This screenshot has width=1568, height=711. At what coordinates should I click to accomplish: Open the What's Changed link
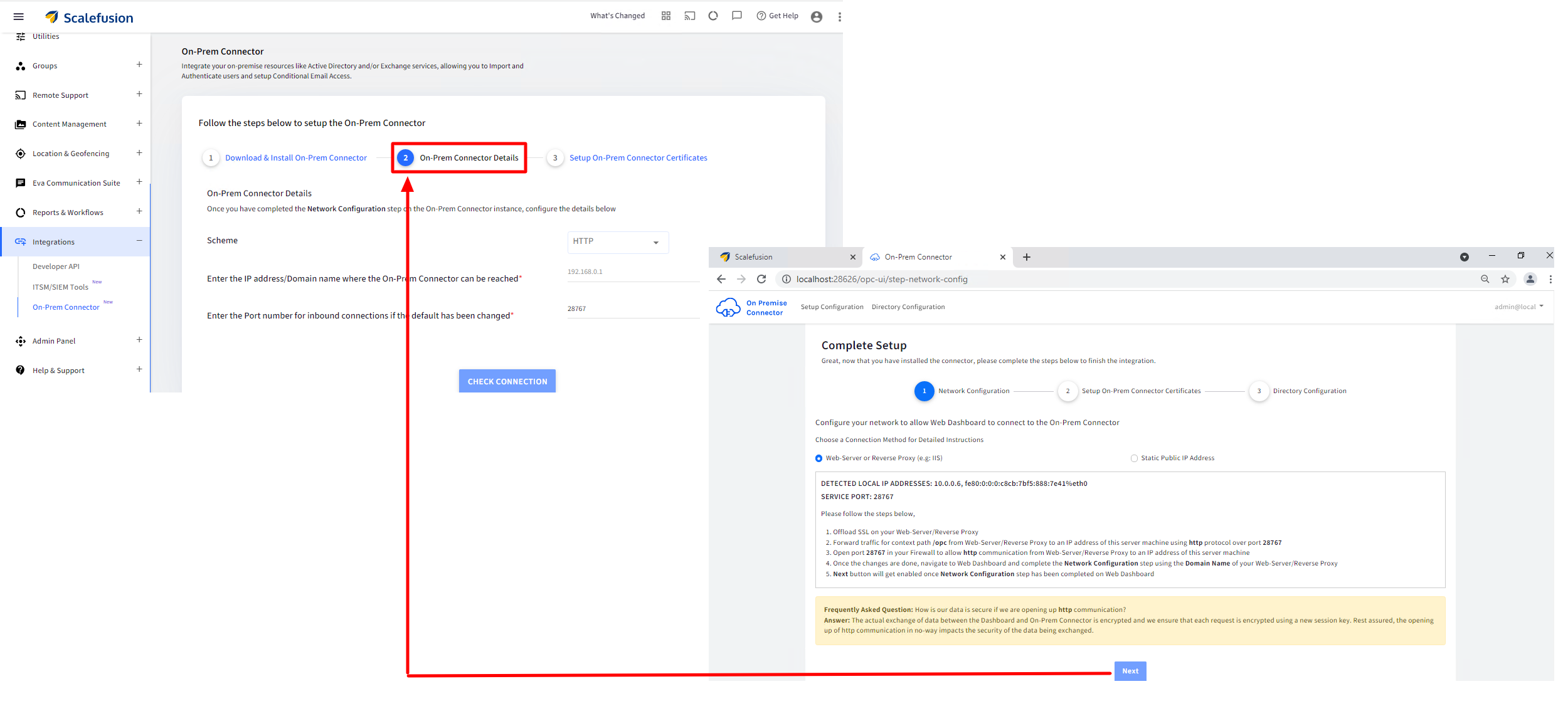617,16
